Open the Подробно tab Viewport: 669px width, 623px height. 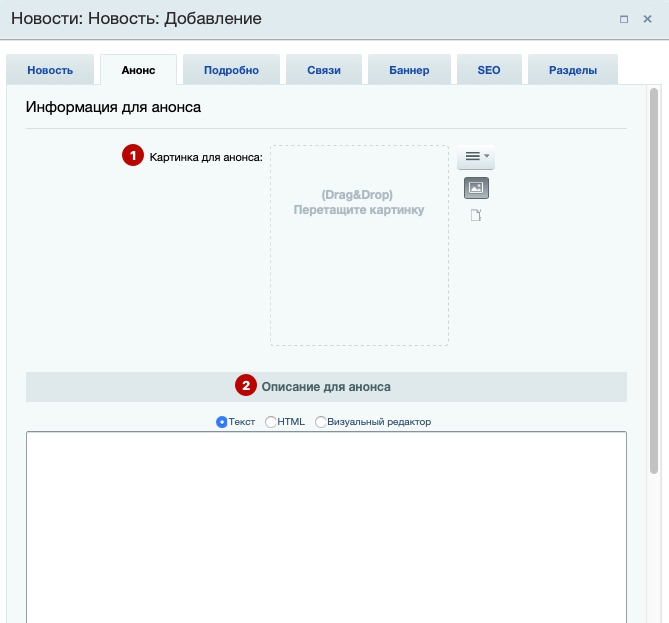pyautogui.click(x=231, y=70)
